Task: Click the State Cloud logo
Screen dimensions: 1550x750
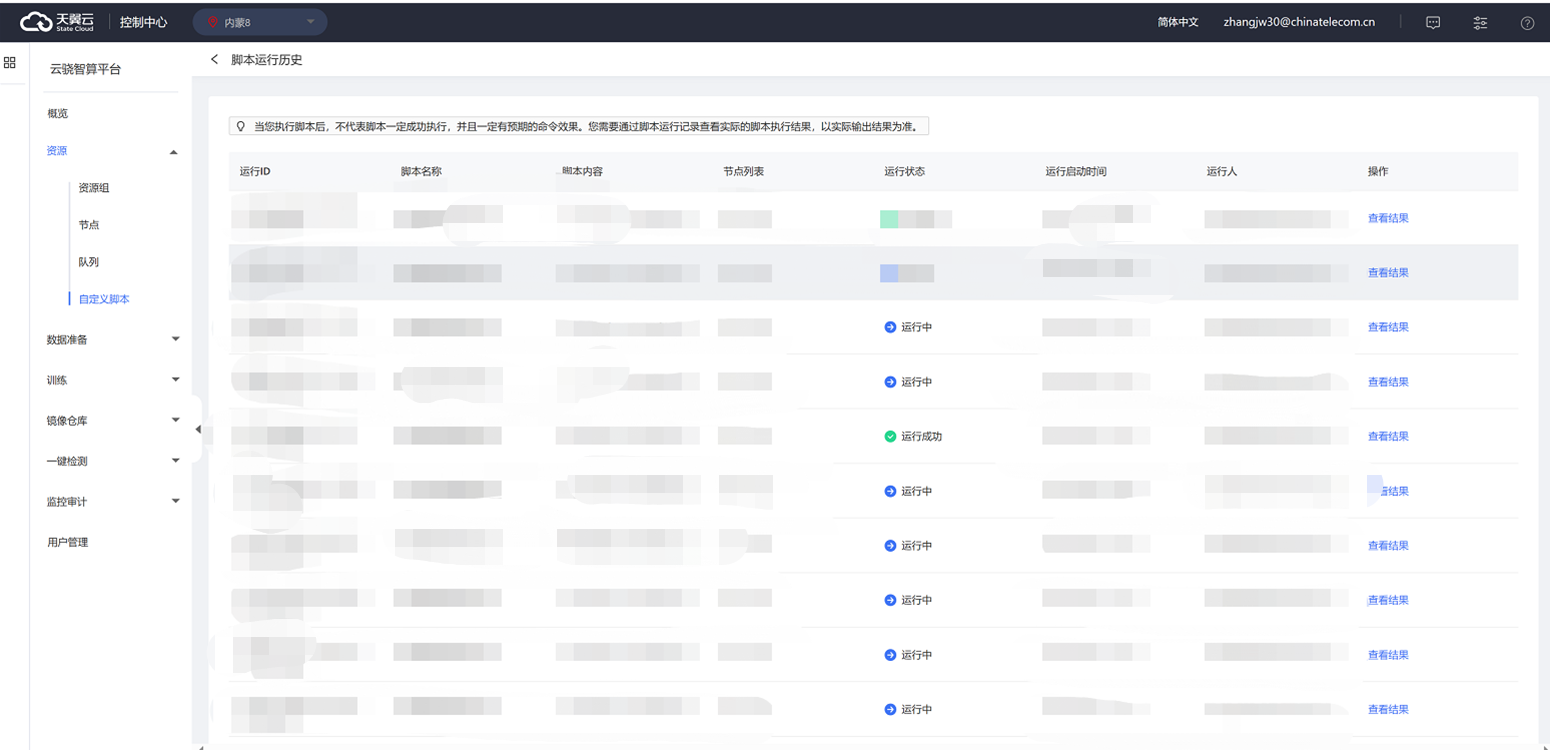Action: pyautogui.click(x=58, y=21)
